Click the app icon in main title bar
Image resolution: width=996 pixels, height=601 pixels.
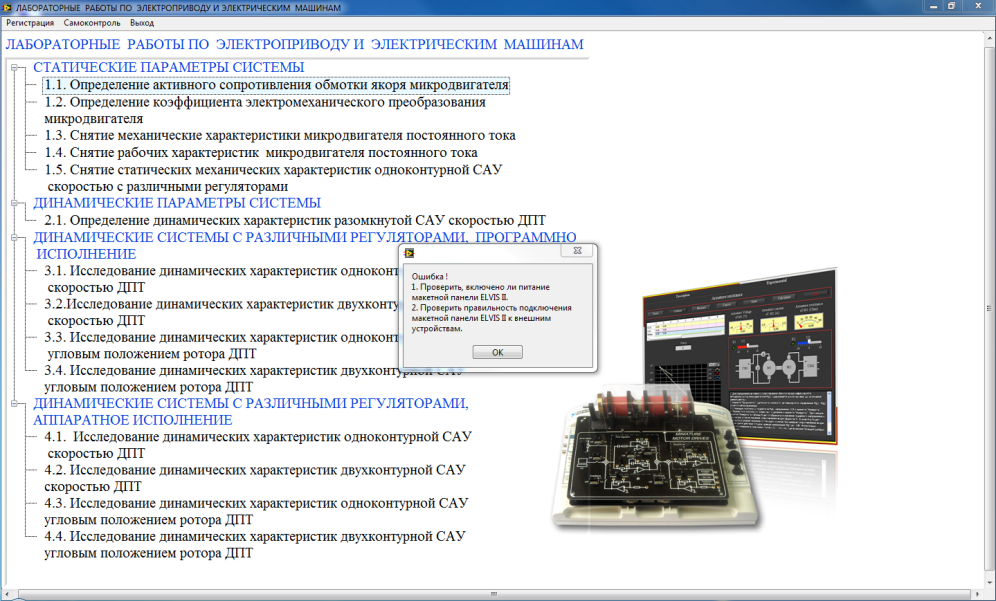(x=7, y=7)
